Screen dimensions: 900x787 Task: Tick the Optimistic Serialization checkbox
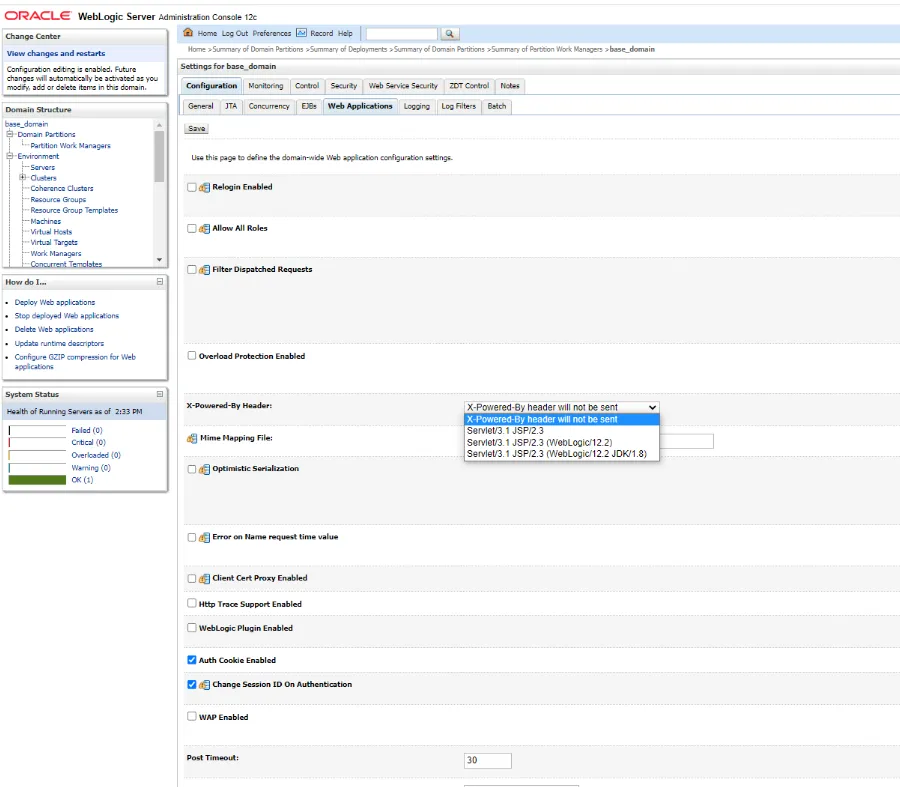pos(192,469)
